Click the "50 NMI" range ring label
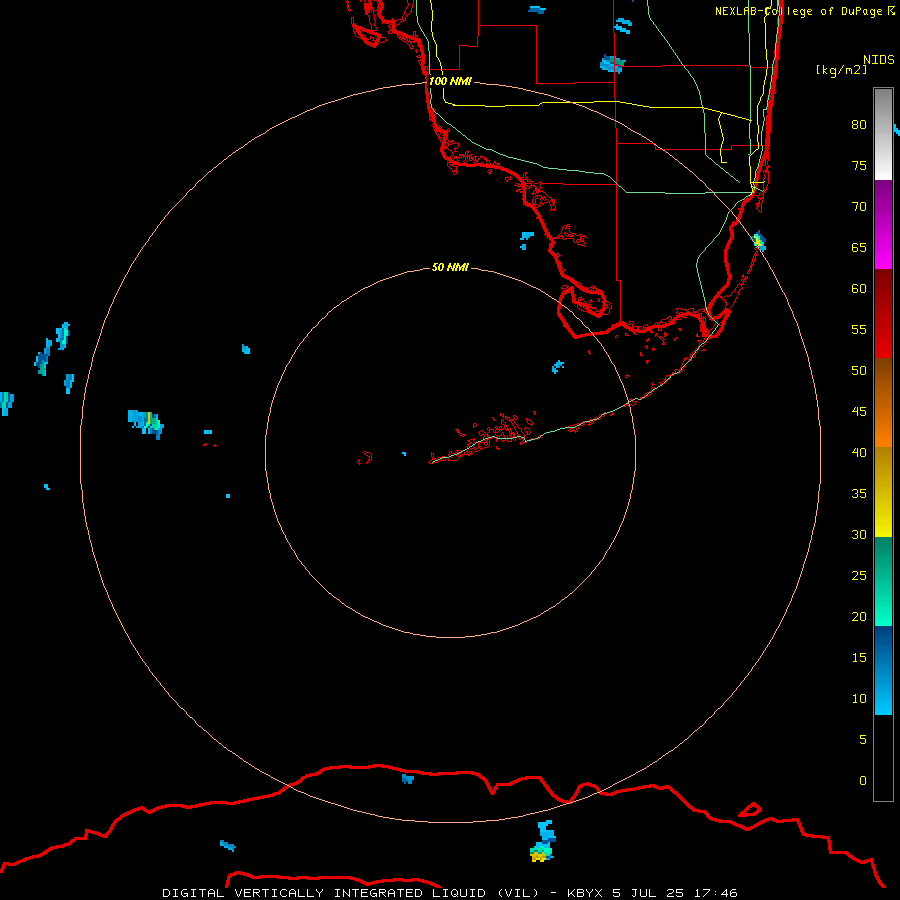Screen dimensions: 900x900 point(450,267)
